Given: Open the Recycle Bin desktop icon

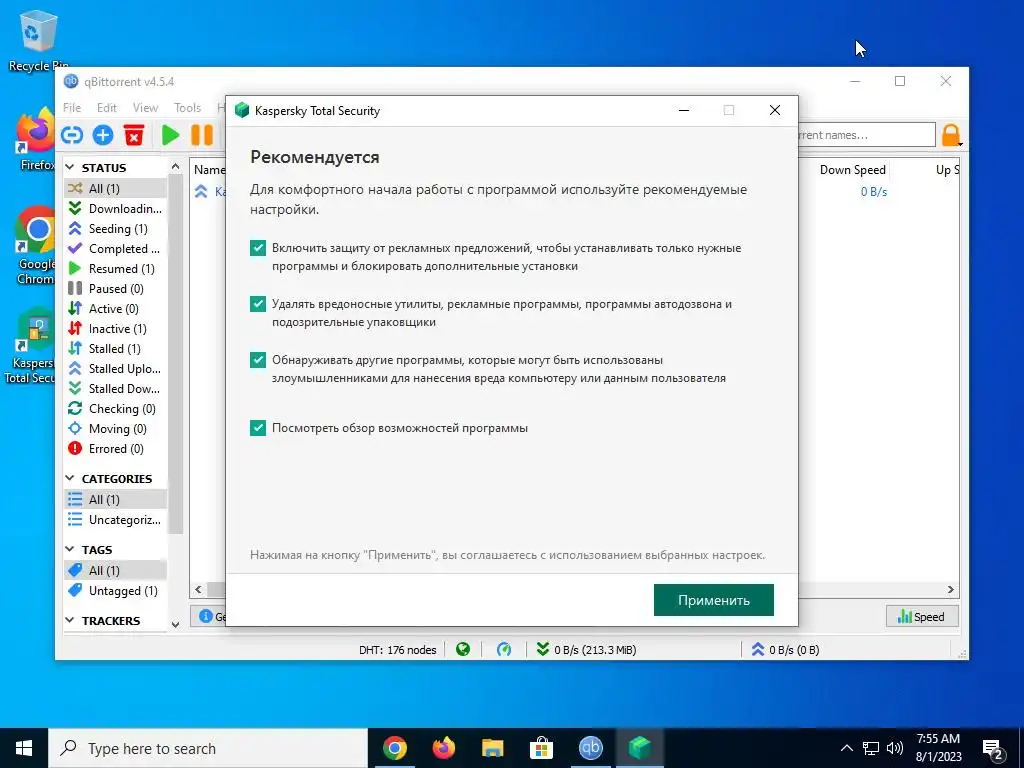Looking at the screenshot, I should pyautogui.click(x=39, y=40).
